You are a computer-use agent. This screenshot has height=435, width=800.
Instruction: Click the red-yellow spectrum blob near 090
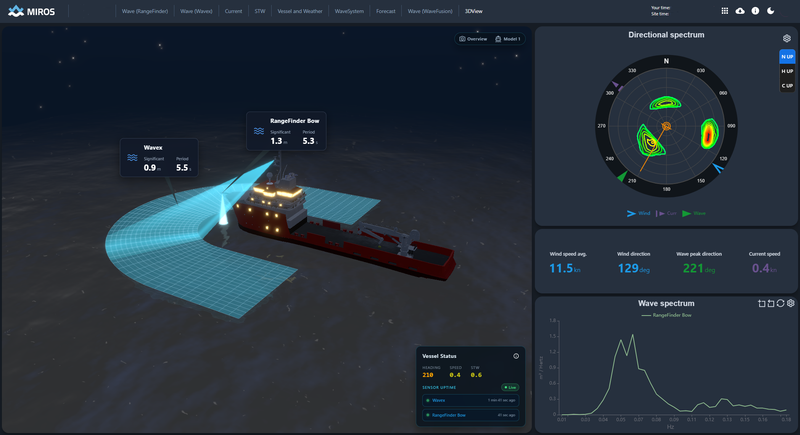[x=709, y=133]
